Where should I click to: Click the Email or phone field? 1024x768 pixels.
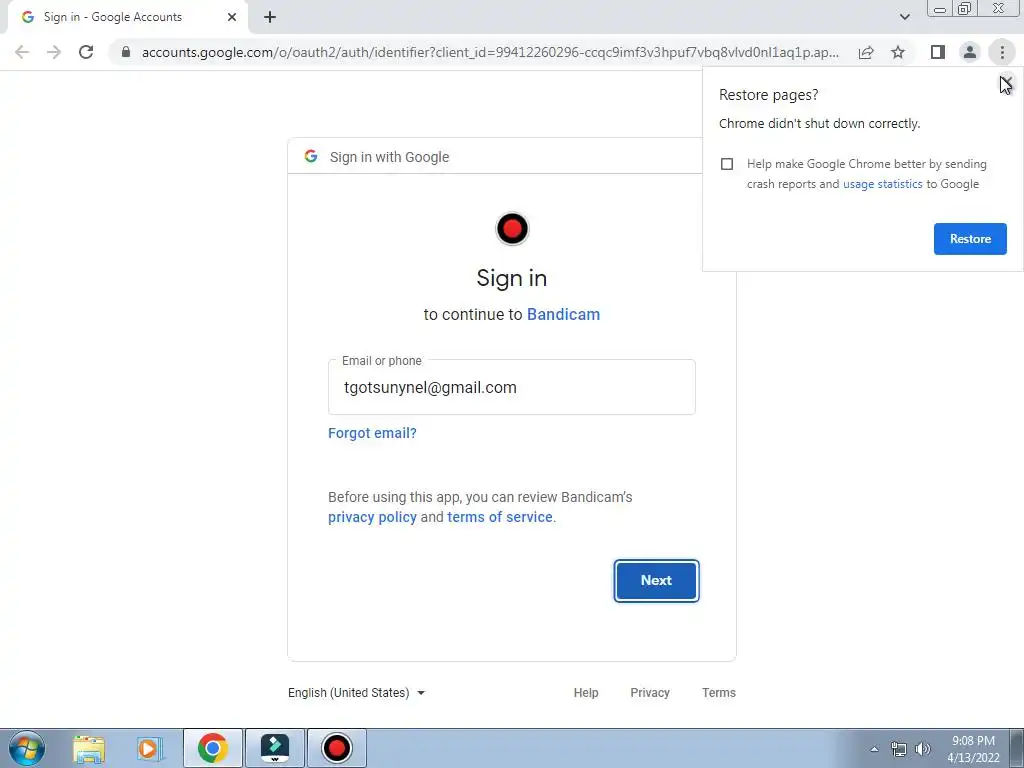coord(511,387)
